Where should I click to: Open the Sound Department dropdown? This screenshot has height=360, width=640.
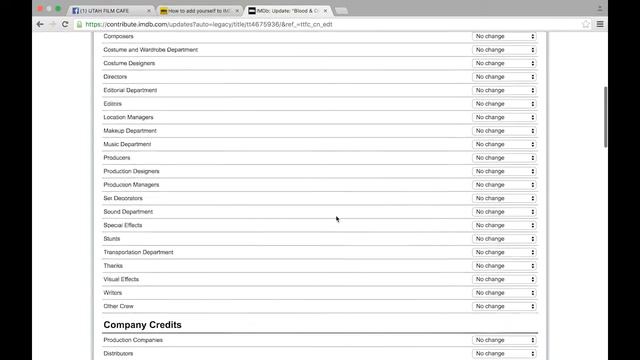coord(504,211)
